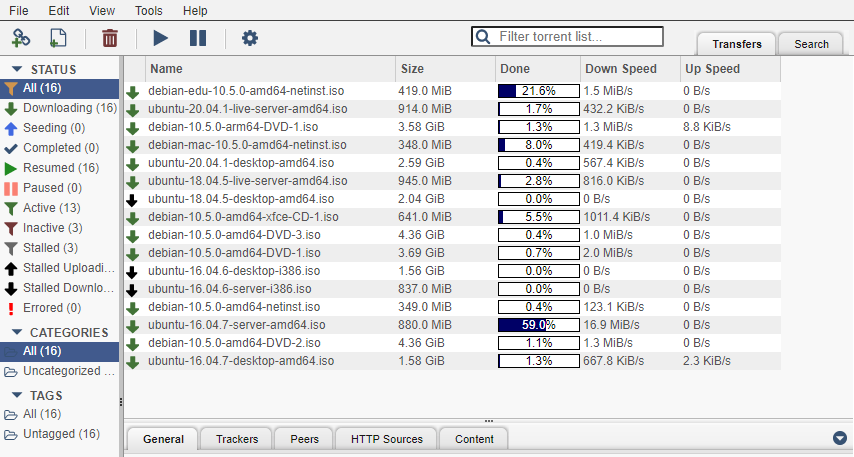Click the Resumed filter play icon
This screenshot has width=854, height=457.
pyautogui.click(x=10, y=168)
